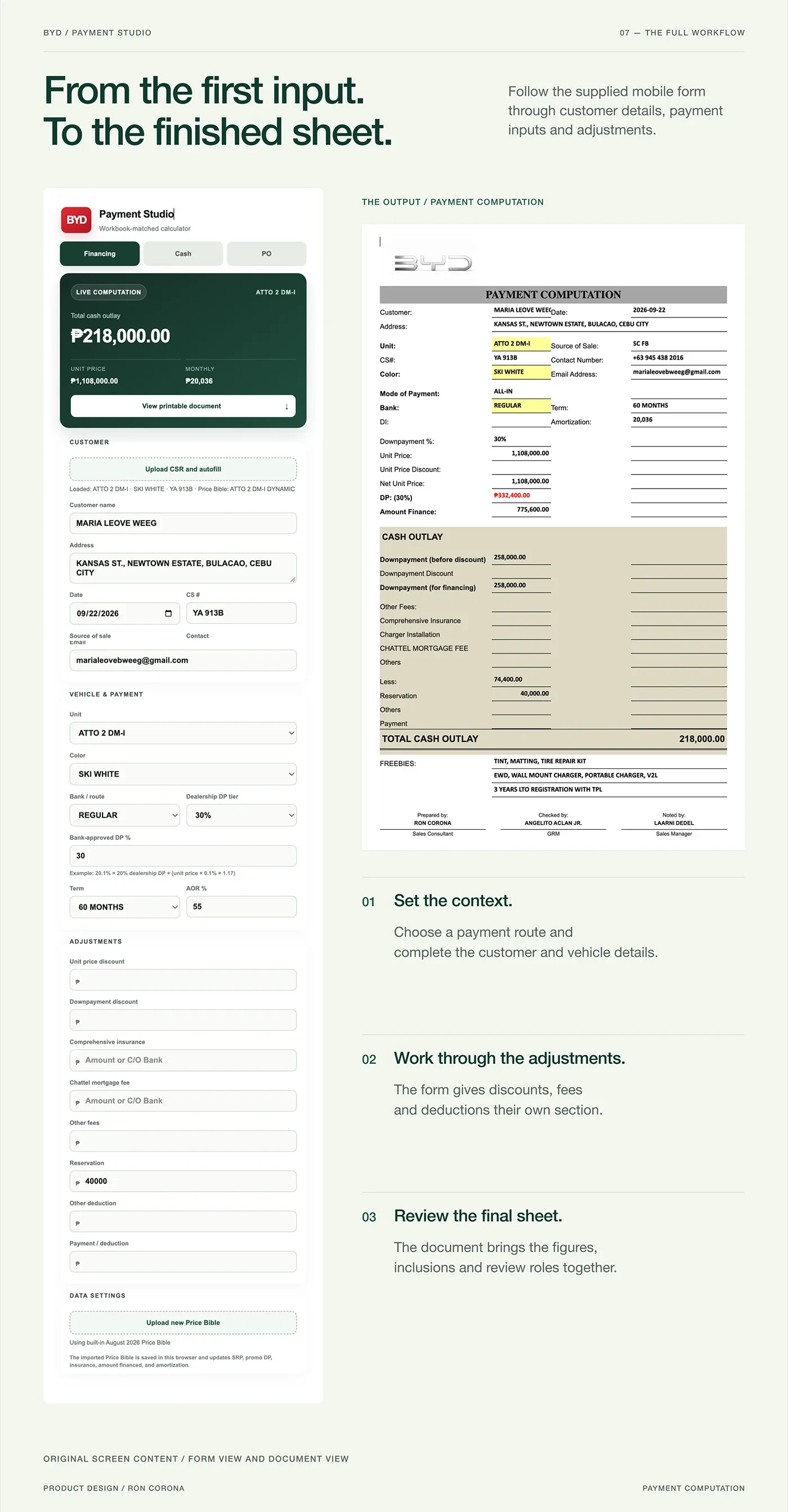Screen dimensions: 788x1512
Task: Open the View printable document button
Action: point(183,406)
